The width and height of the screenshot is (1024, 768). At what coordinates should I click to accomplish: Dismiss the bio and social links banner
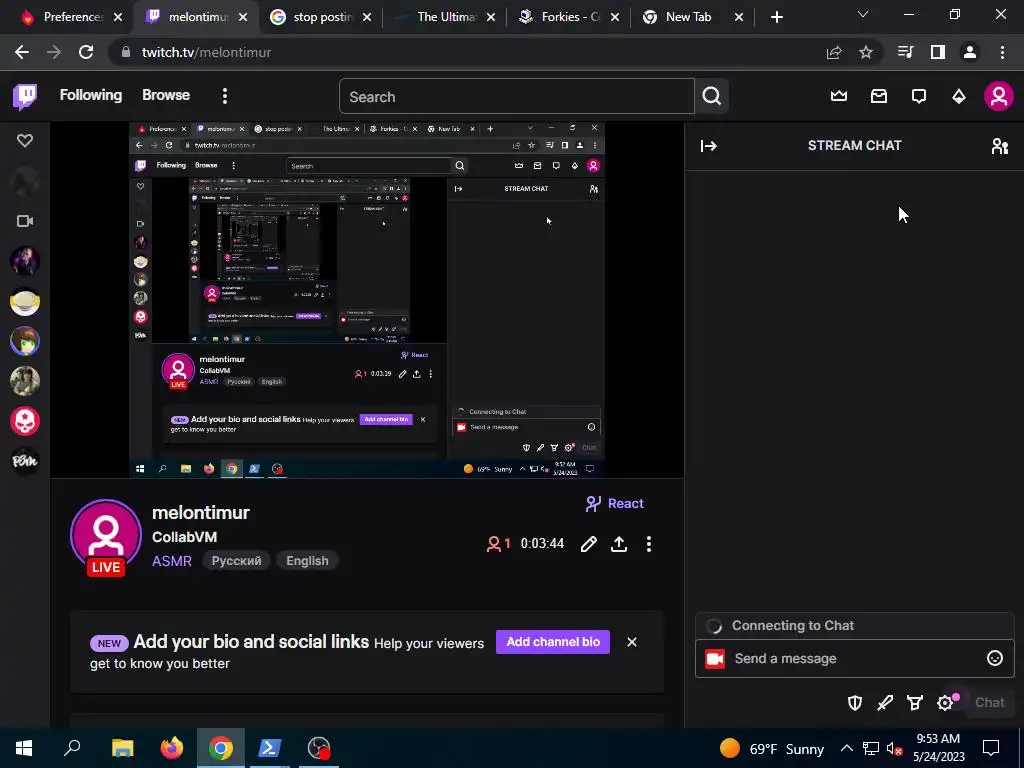[632, 642]
